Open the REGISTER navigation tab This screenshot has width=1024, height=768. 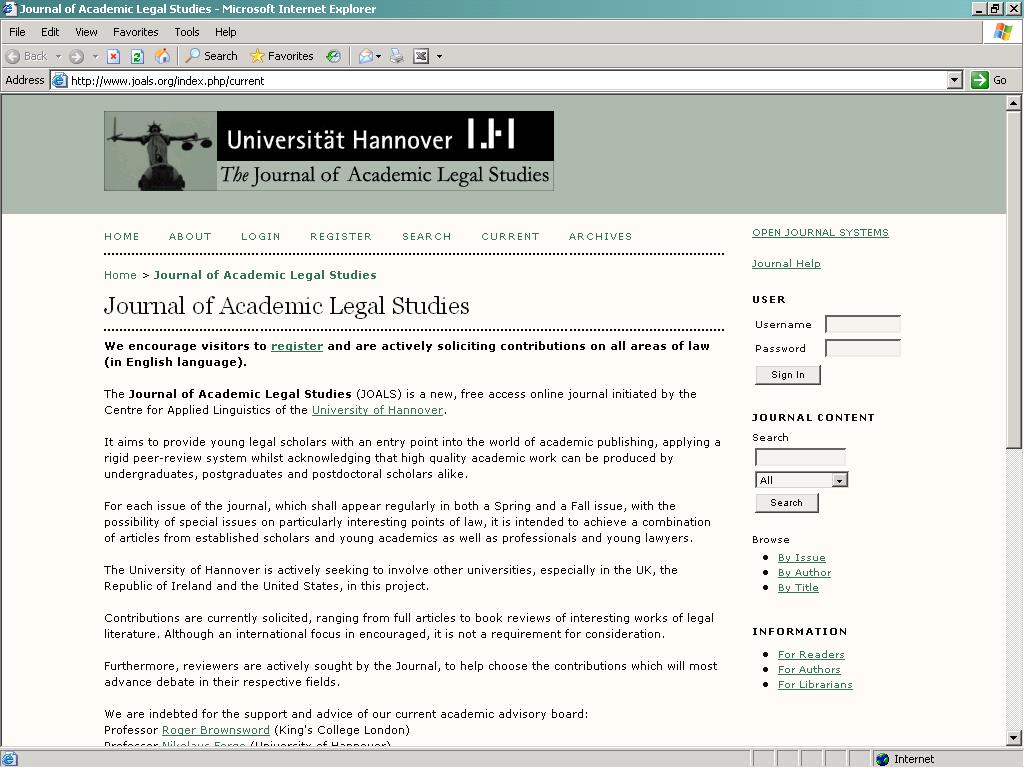(341, 236)
